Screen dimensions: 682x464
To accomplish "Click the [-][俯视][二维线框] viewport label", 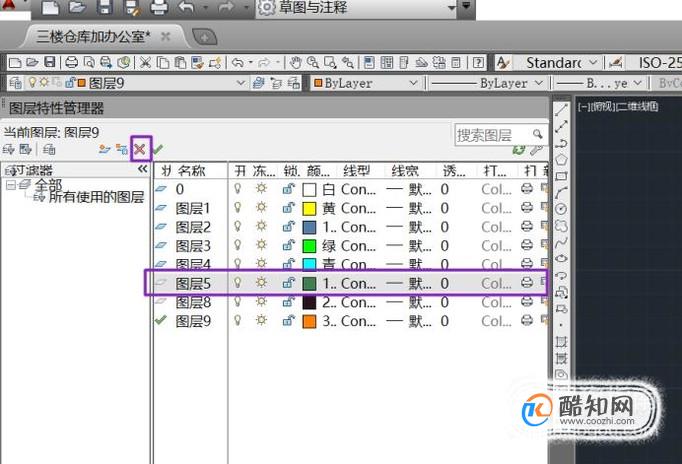I will (x=618, y=107).
